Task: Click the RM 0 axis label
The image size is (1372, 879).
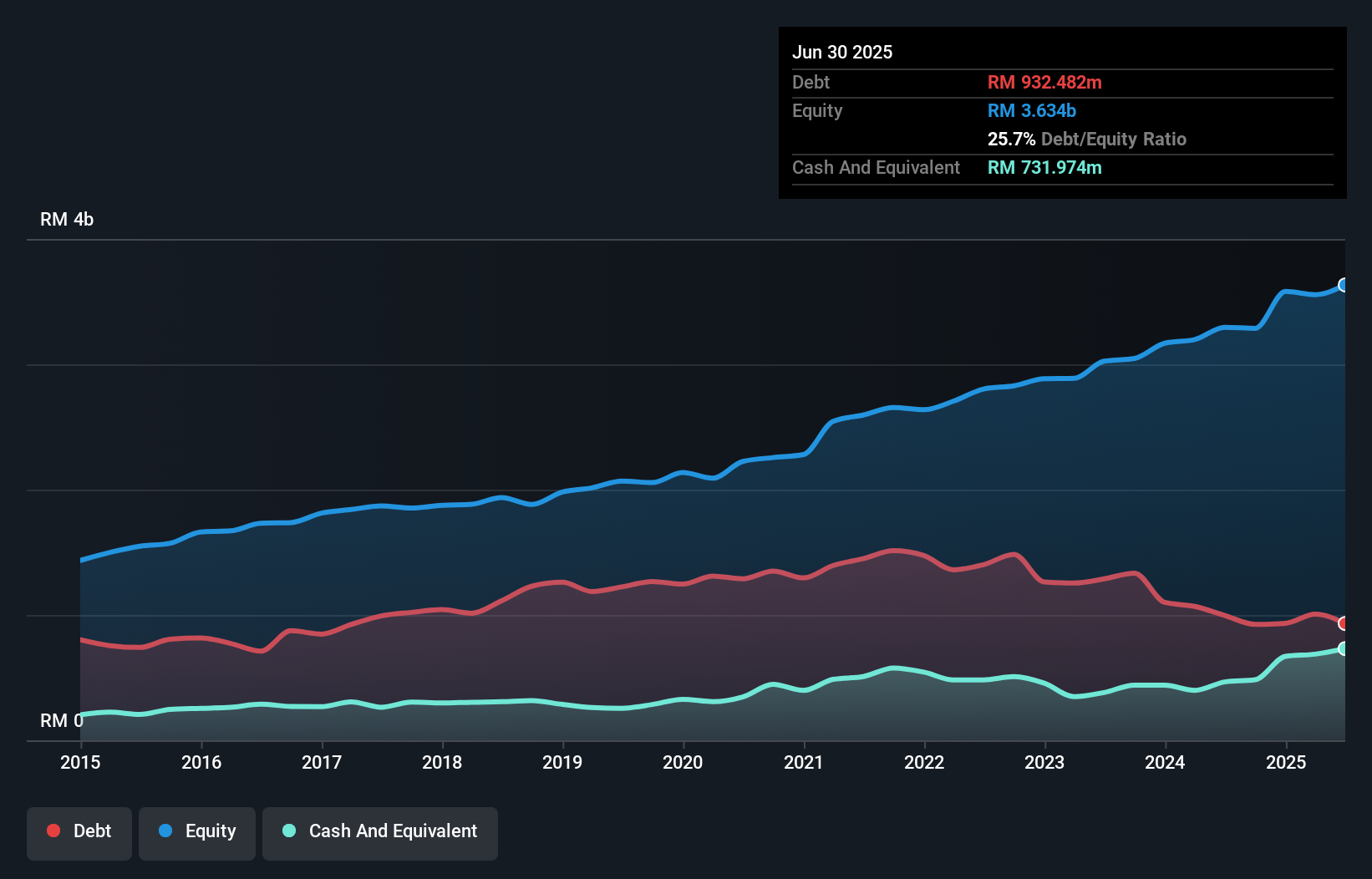Action: tap(61, 720)
